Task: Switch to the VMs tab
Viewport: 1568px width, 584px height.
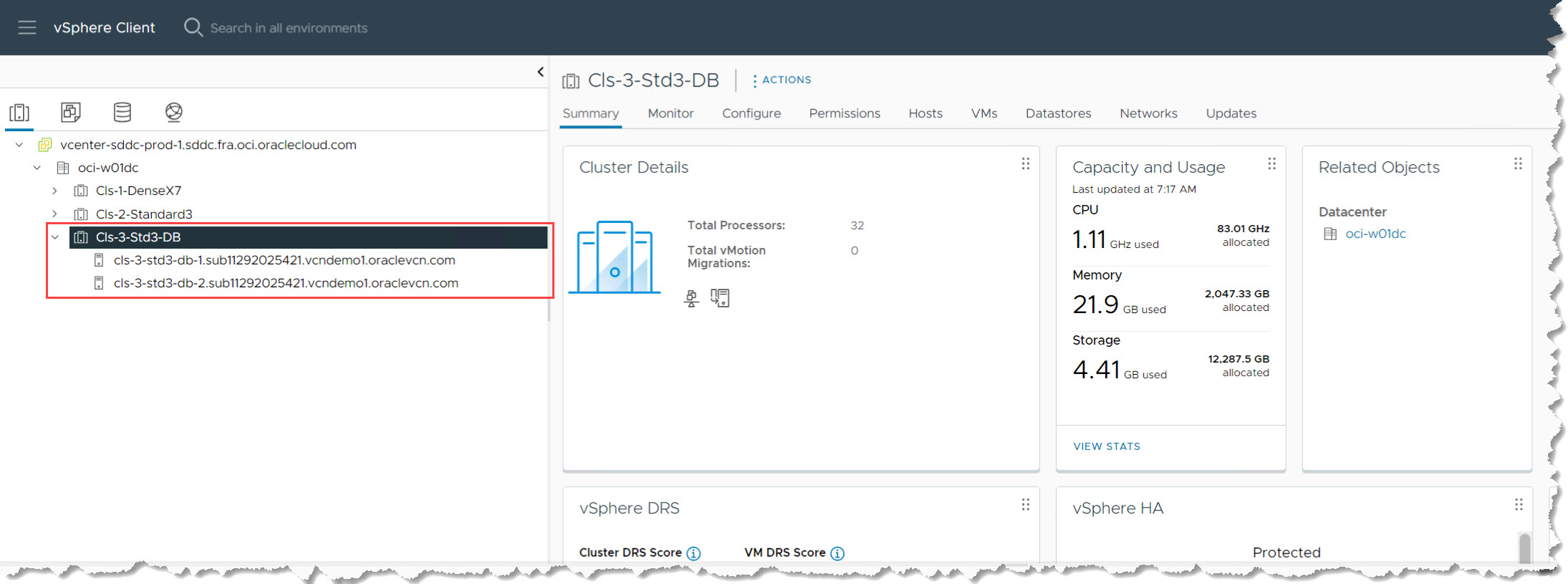Action: coord(984,113)
